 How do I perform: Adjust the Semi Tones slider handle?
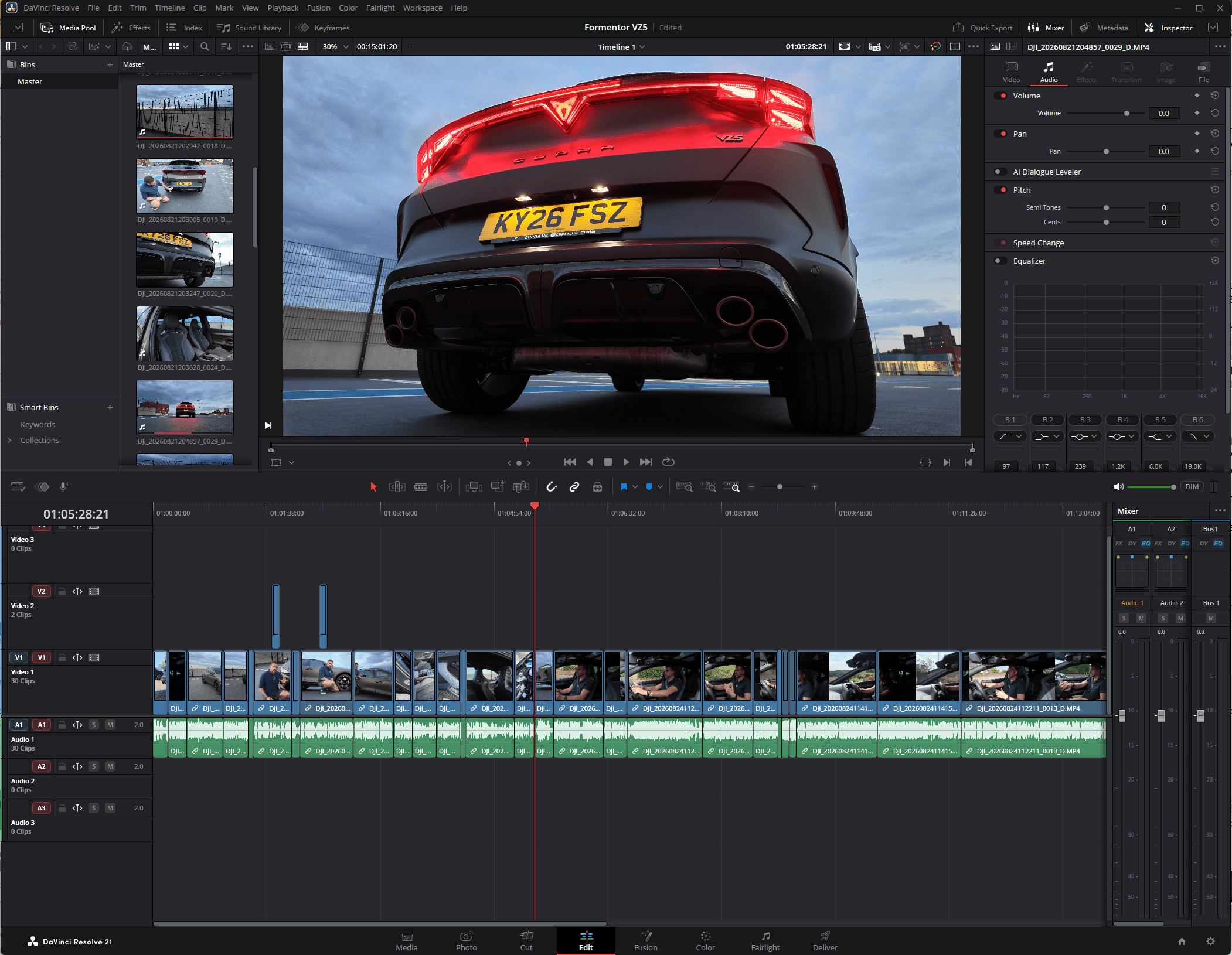pyautogui.click(x=1106, y=207)
